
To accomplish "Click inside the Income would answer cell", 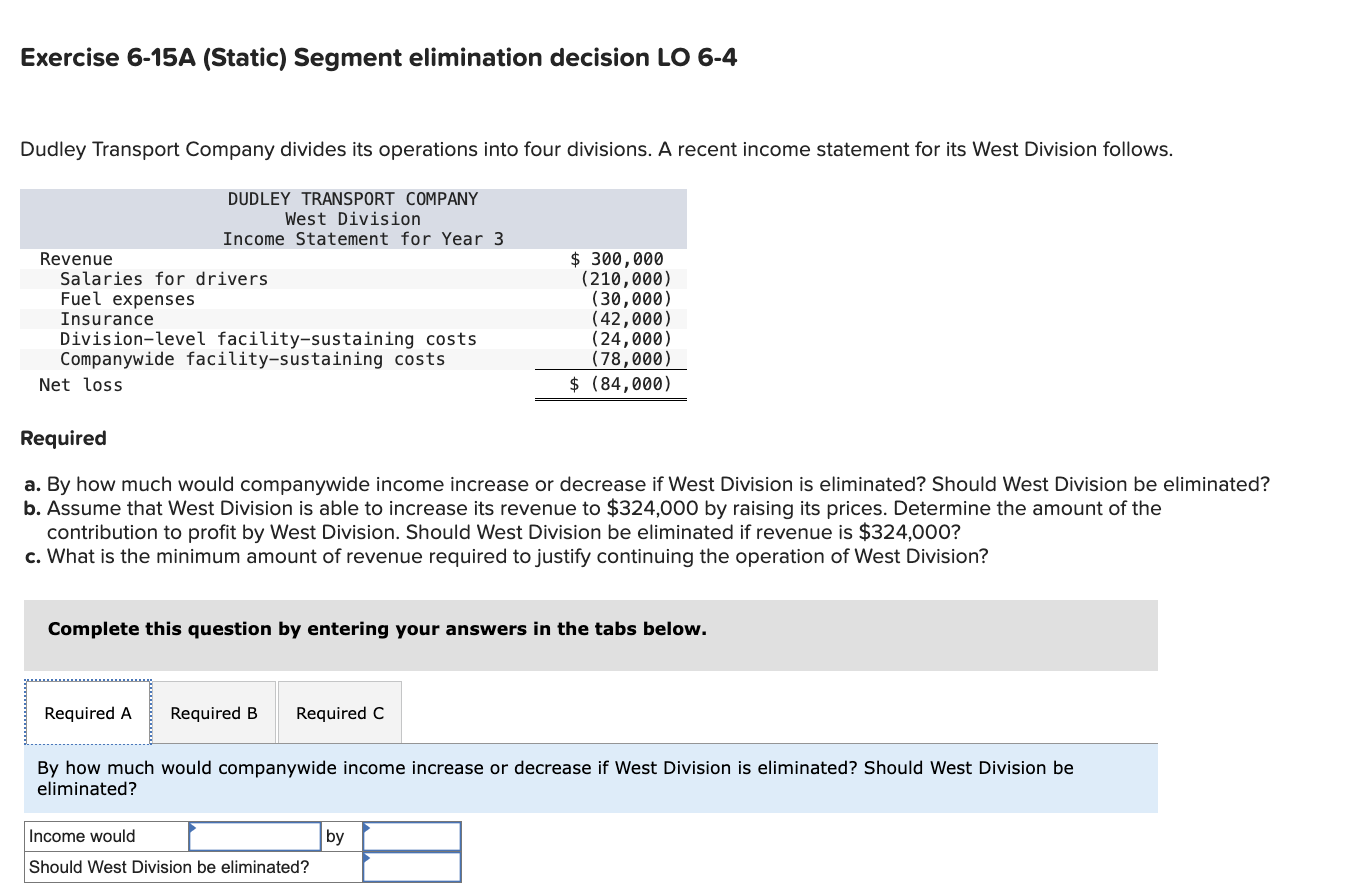I will click(253, 836).
